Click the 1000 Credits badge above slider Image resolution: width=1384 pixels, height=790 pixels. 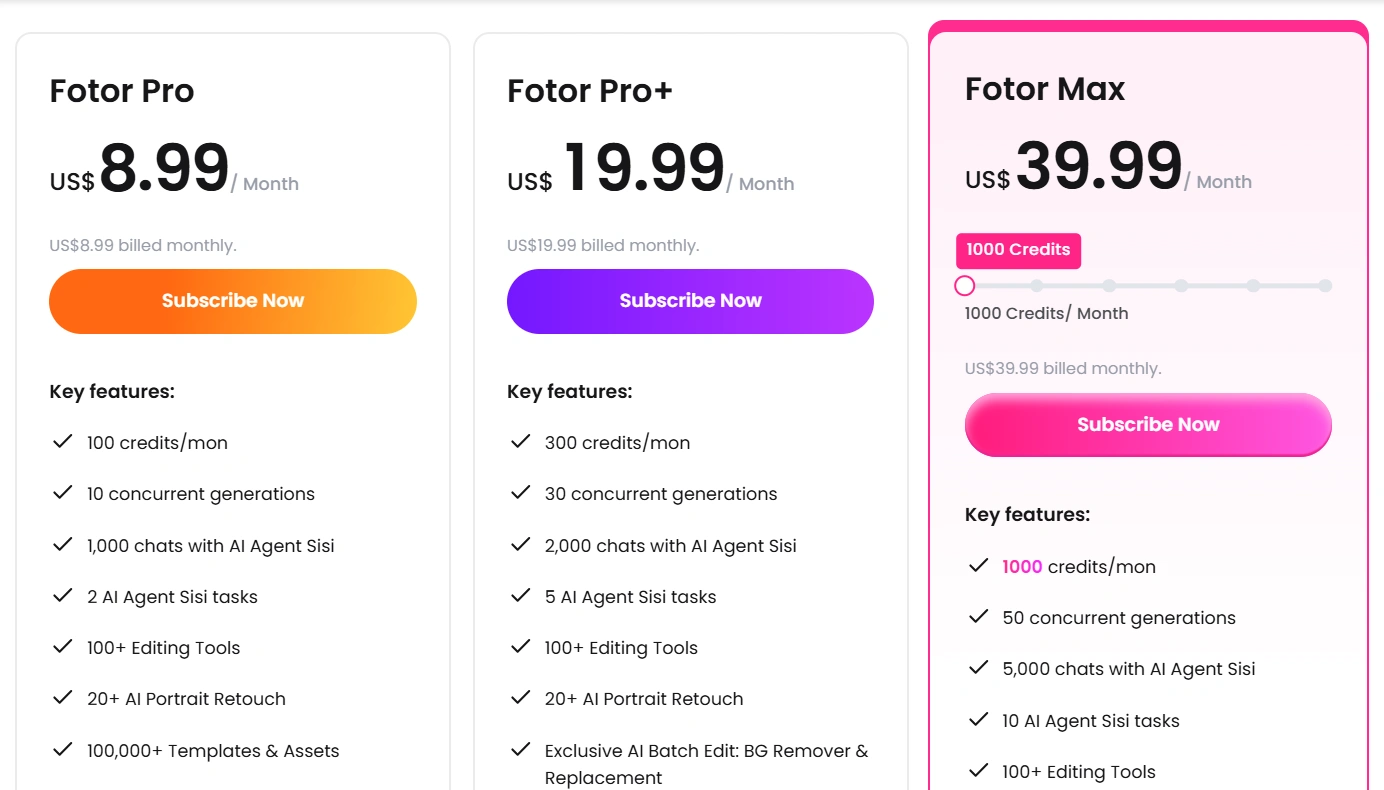click(x=1018, y=250)
